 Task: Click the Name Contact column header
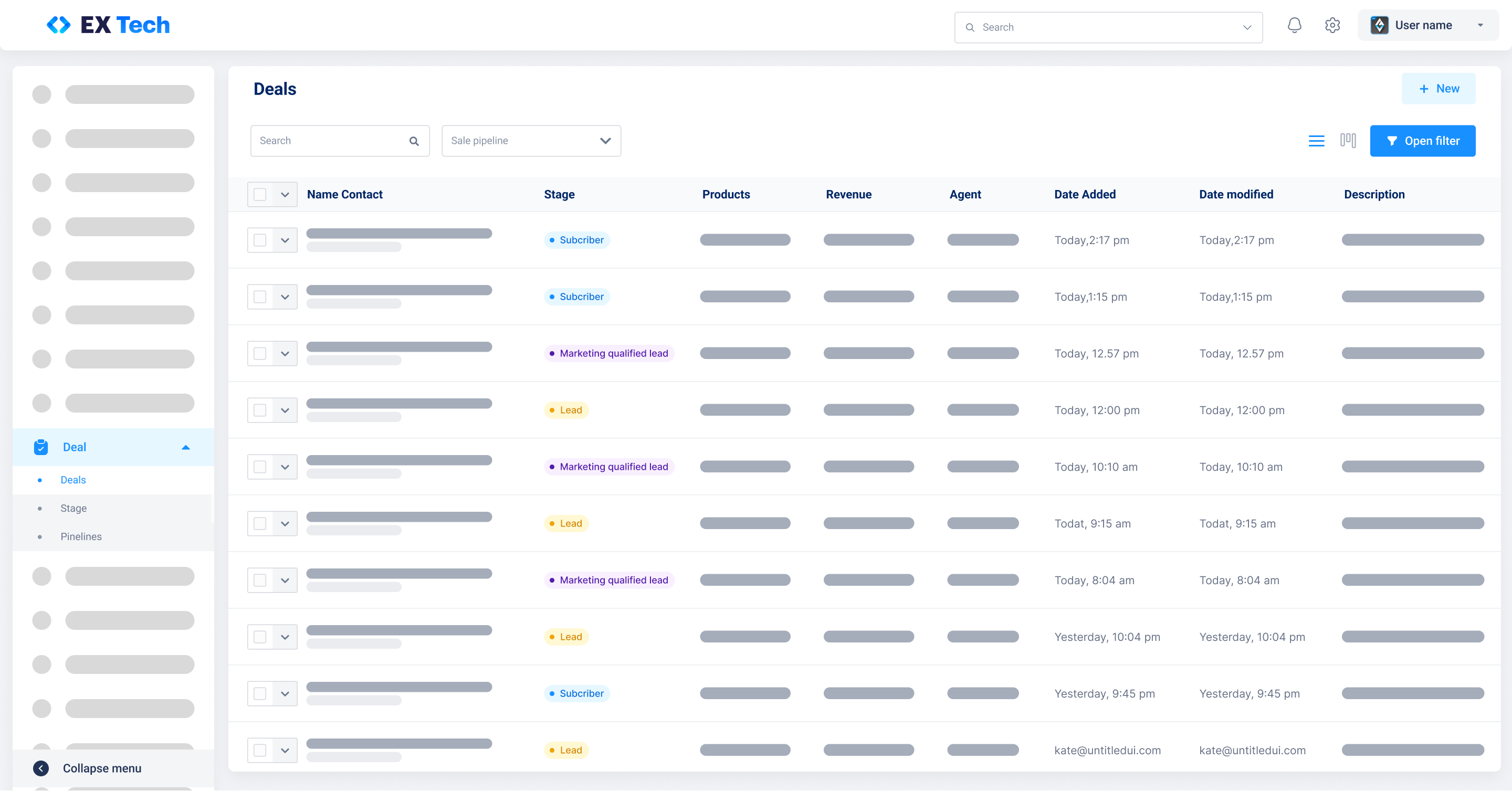tap(344, 194)
